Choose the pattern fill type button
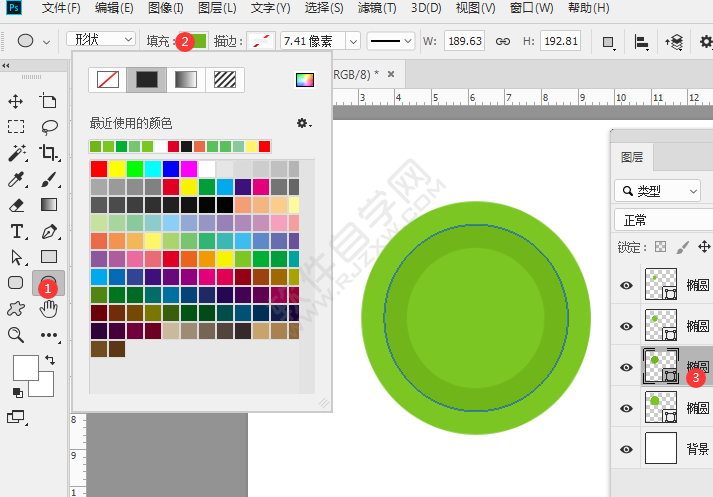Viewport: 713px width, 497px height. tap(226, 80)
